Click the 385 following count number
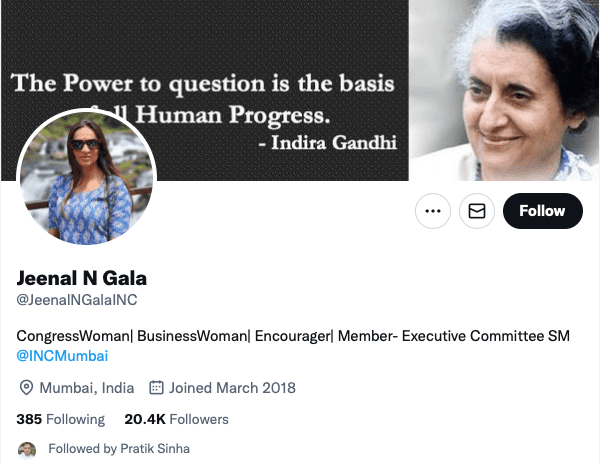 pos(29,419)
